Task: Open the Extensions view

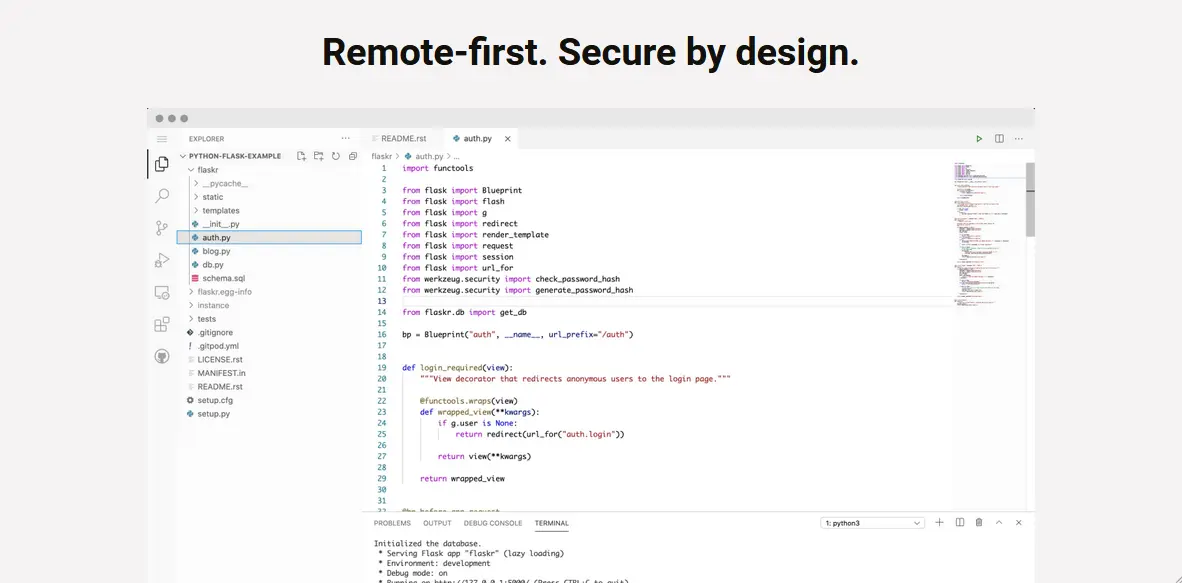Action: point(162,324)
